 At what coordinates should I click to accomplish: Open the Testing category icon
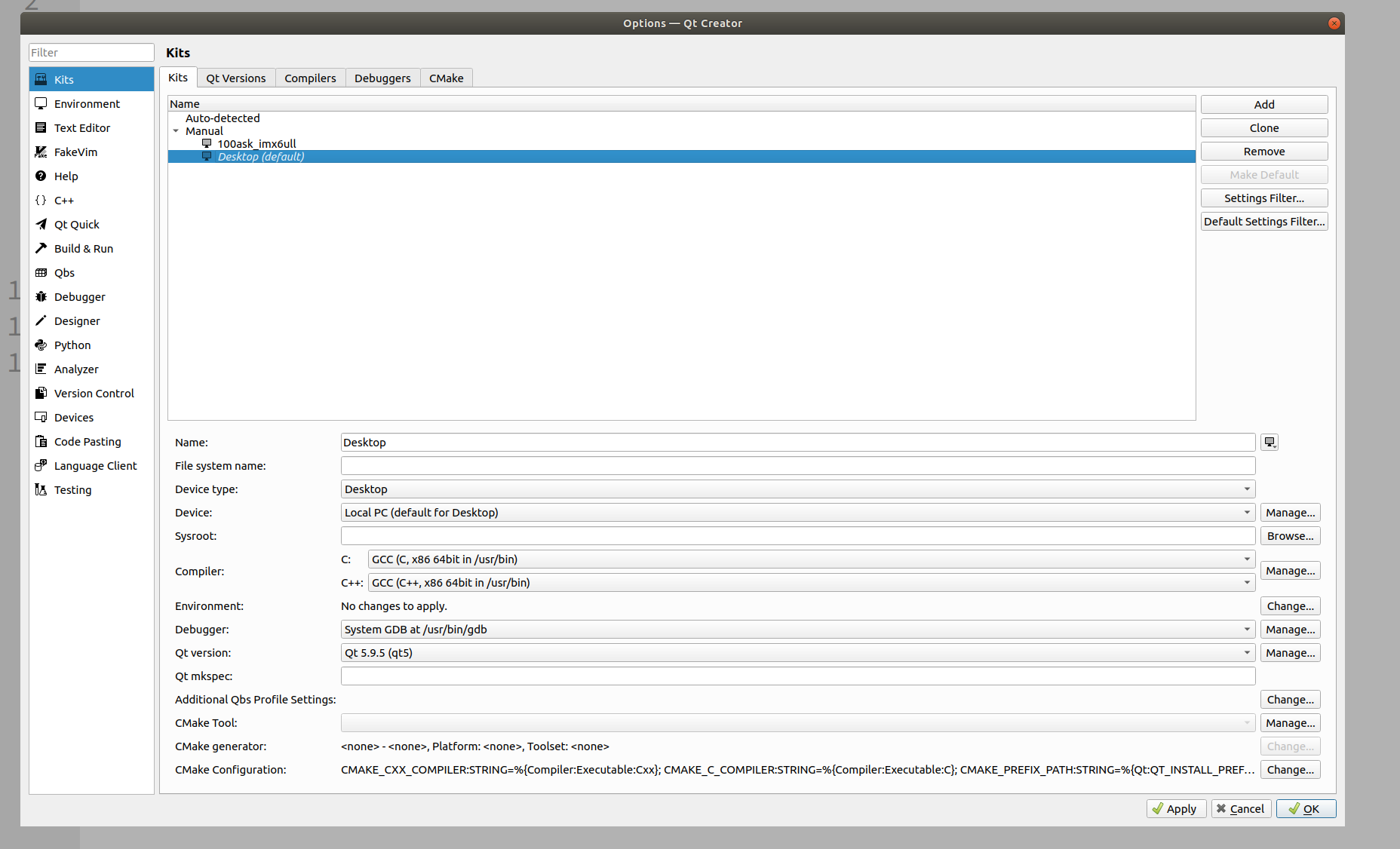pyautogui.click(x=41, y=489)
